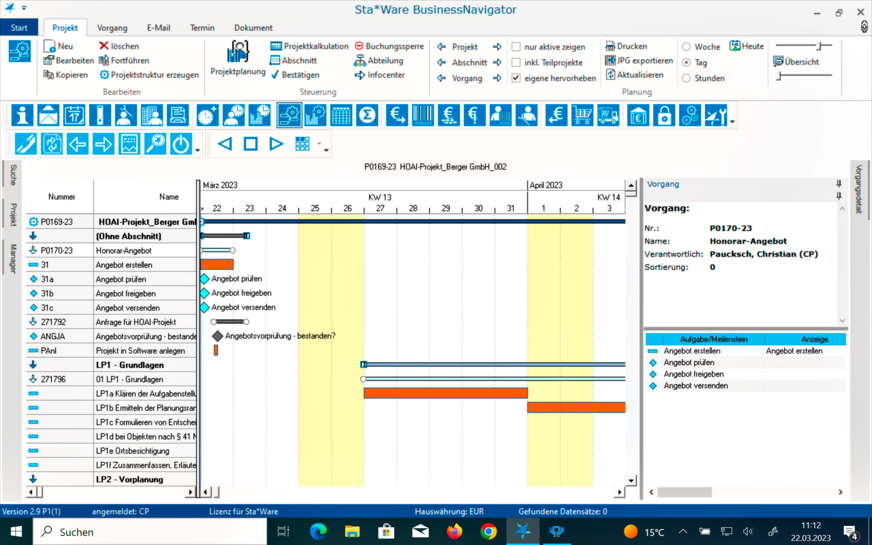Collapse the LP1 - Grundlagen section

coord(33,365)
